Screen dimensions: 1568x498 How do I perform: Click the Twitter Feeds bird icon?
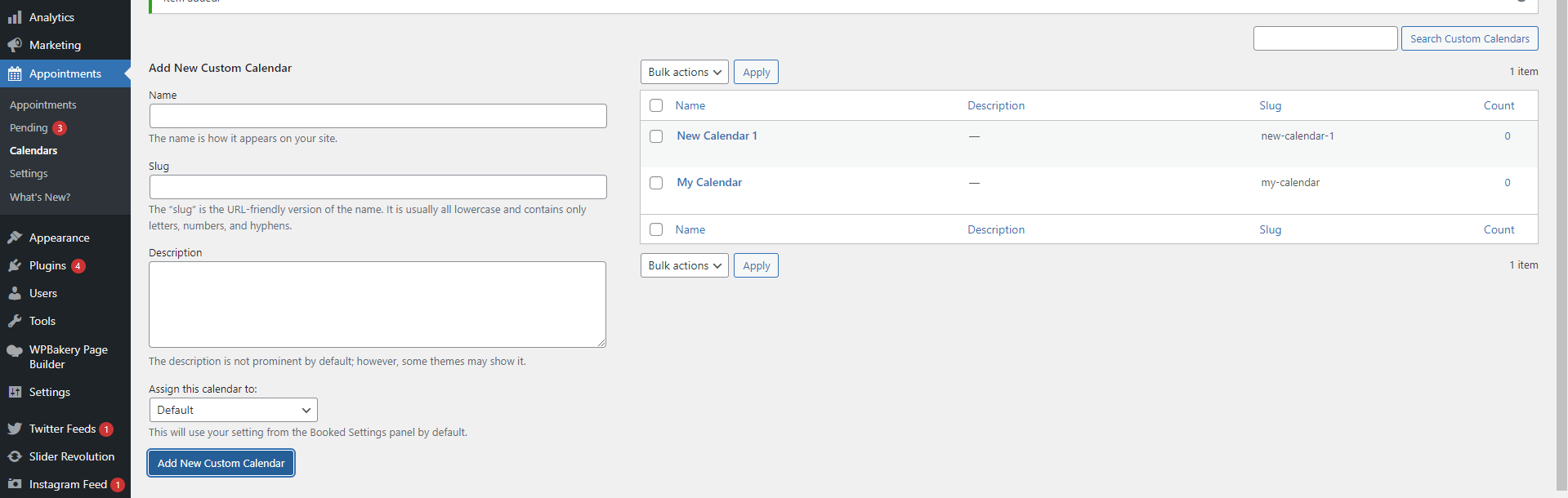(15, 429)
